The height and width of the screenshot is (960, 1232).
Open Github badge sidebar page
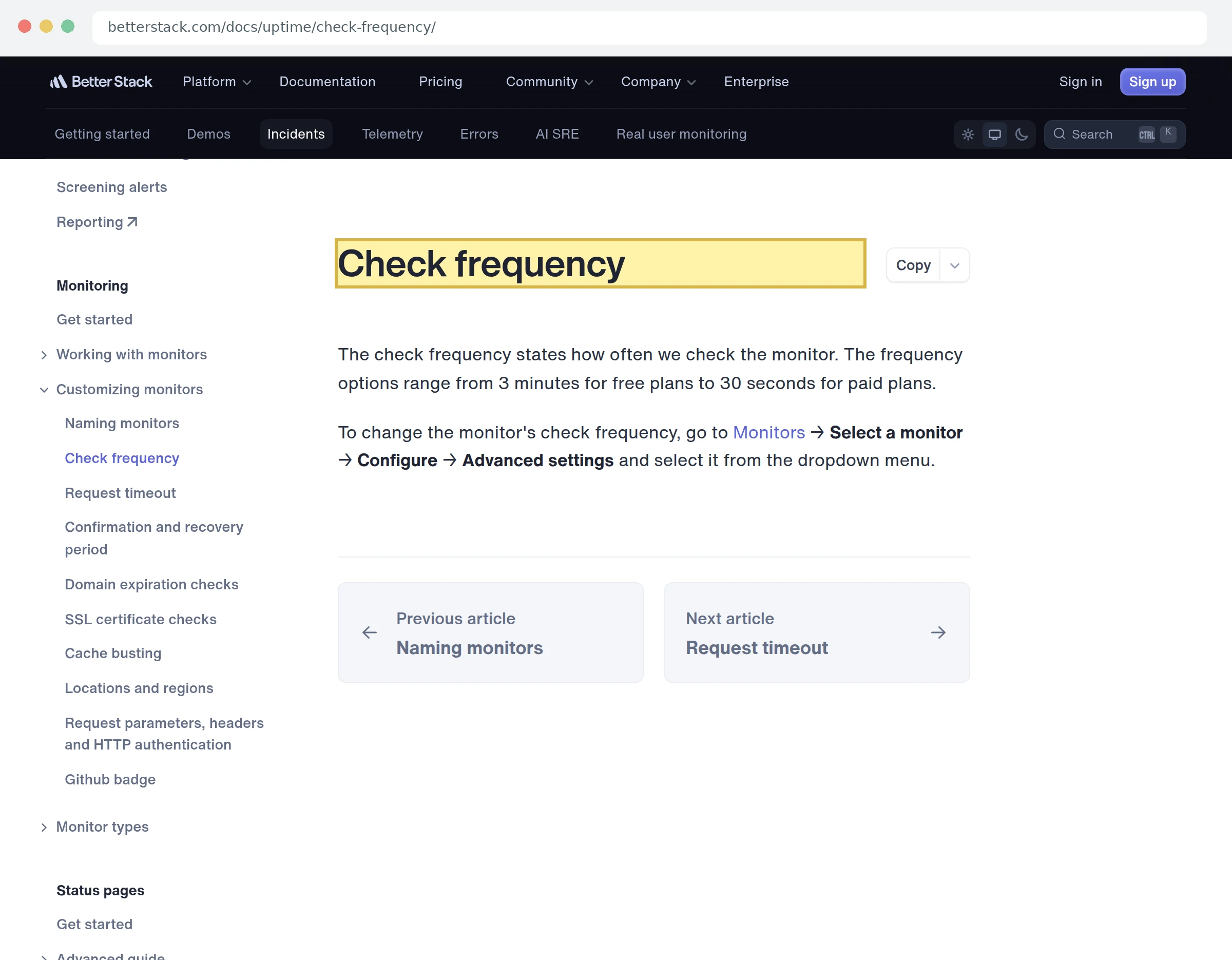[110, 780]
